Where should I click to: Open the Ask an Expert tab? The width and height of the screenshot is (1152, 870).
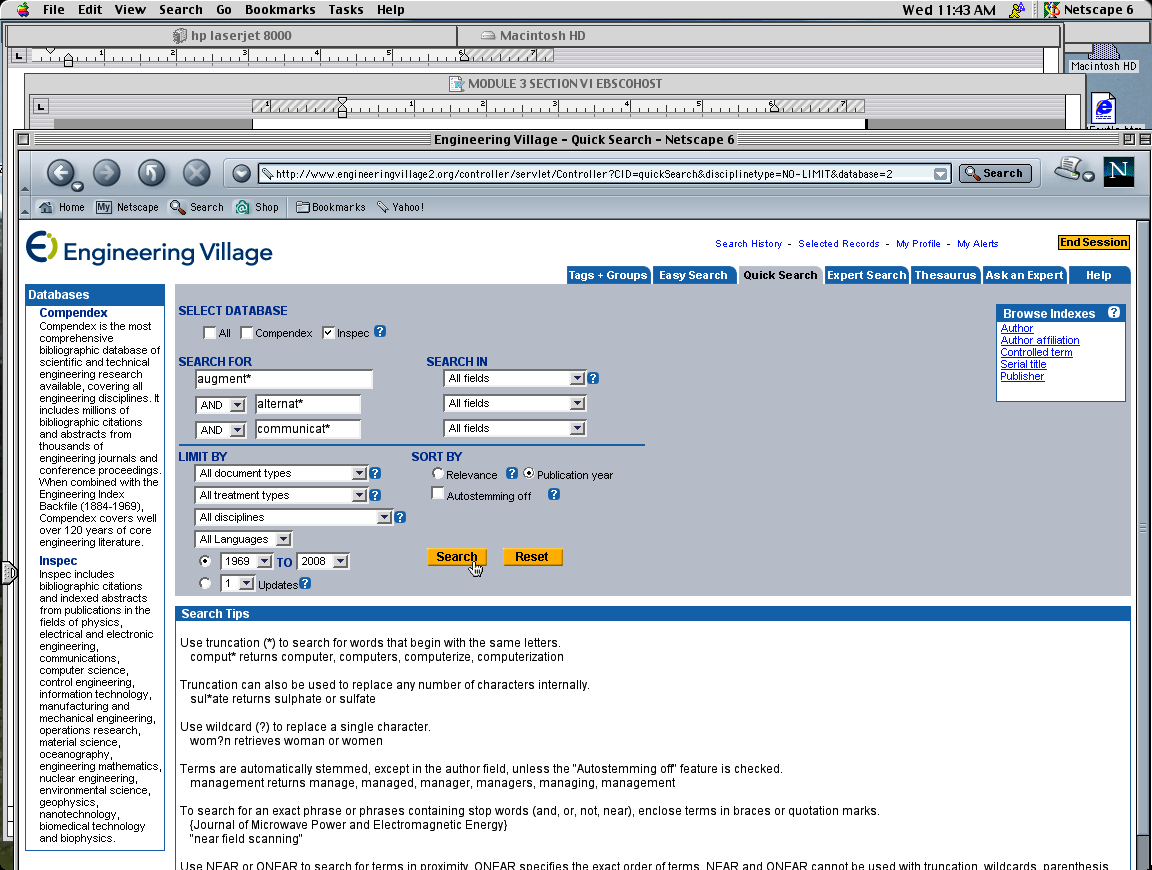(1024, 276)
